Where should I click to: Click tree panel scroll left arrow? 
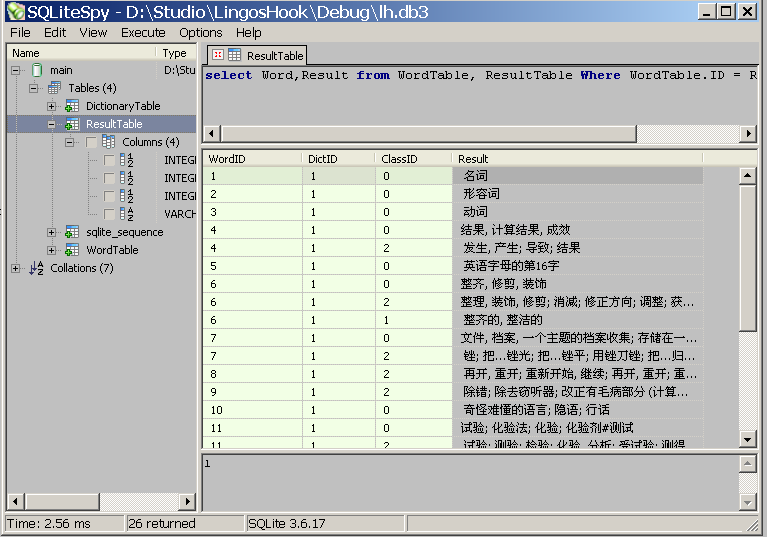(x=16, y=501)
